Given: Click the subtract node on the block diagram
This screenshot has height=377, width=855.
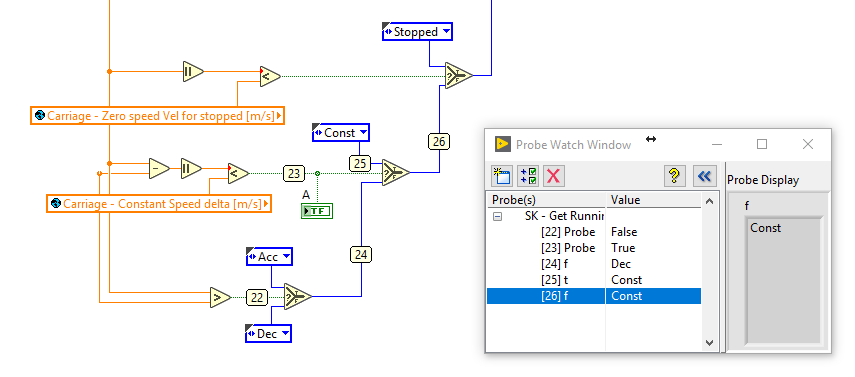Looking at the screenshot, I should tap(159, 169).
